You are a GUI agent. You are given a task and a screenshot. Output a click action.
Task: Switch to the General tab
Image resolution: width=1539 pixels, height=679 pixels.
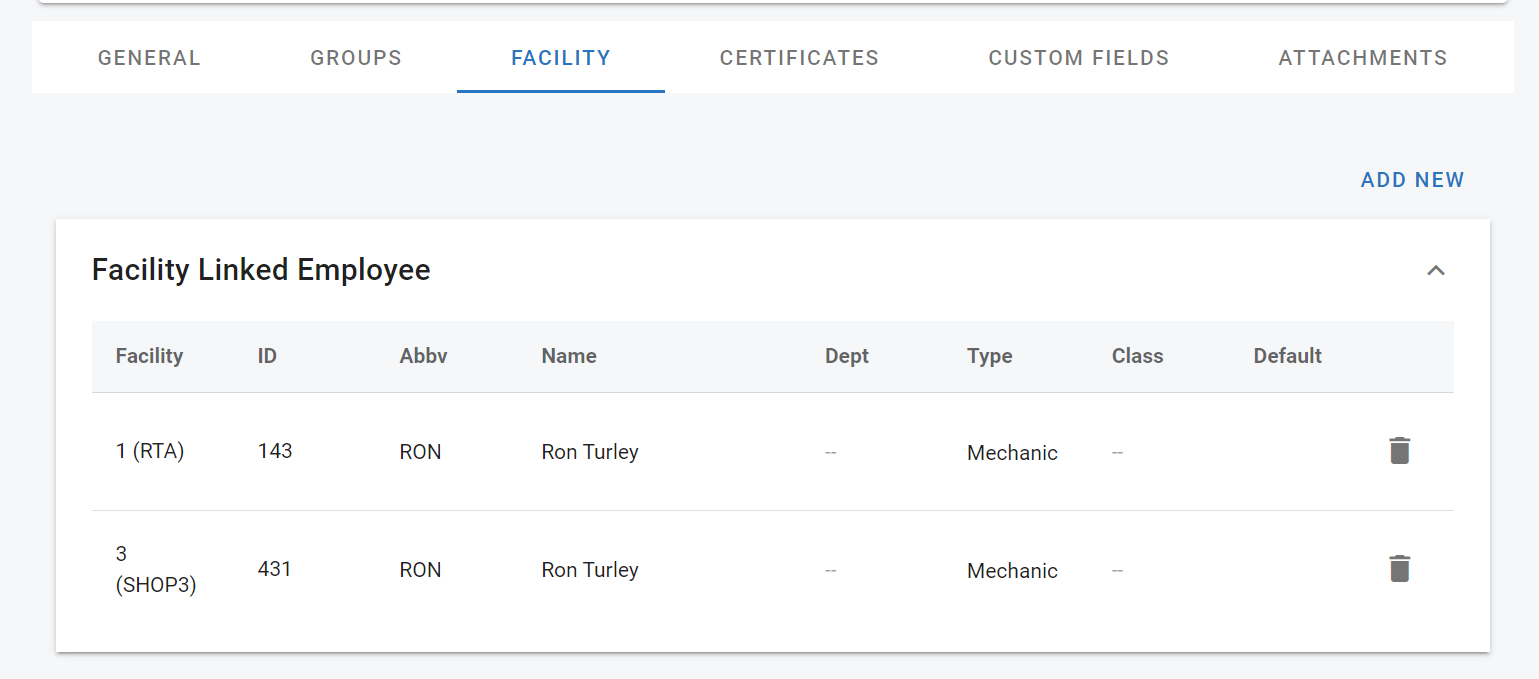[x=149, y=58]
